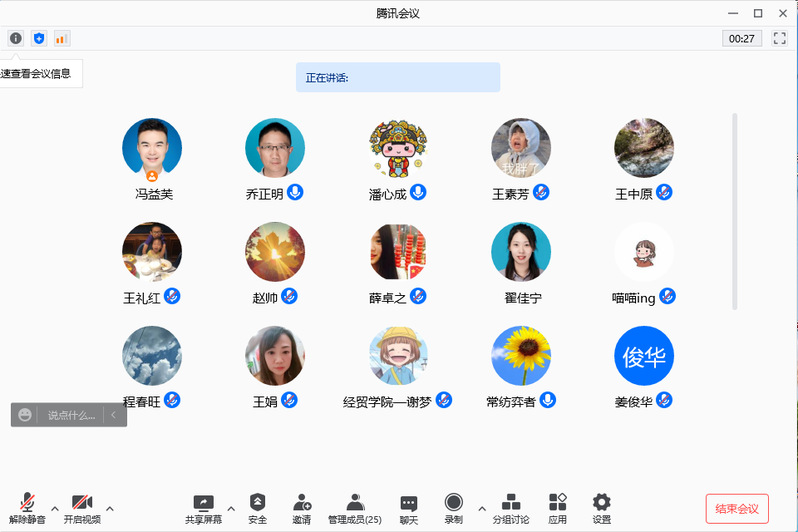The height and width of the screenshot is (532, 798).
Task: Click the 速查看会议信息 tooltip
Action: point(40,74)
